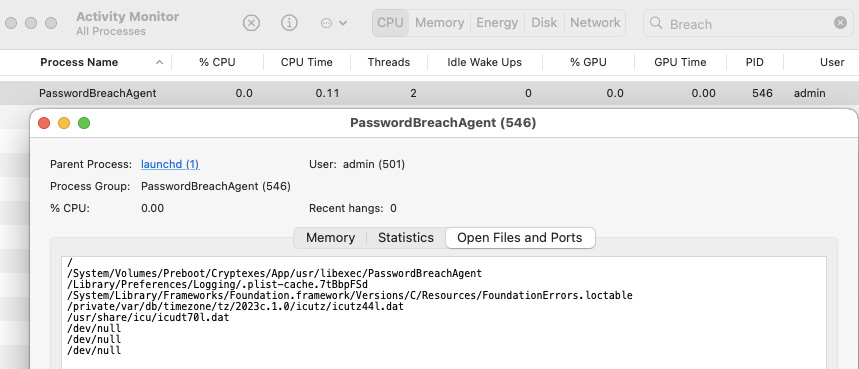The height and width of the screenshot is (369, 859).
Task: Show the Memory tab in inspector
Action: pos(330,238)
